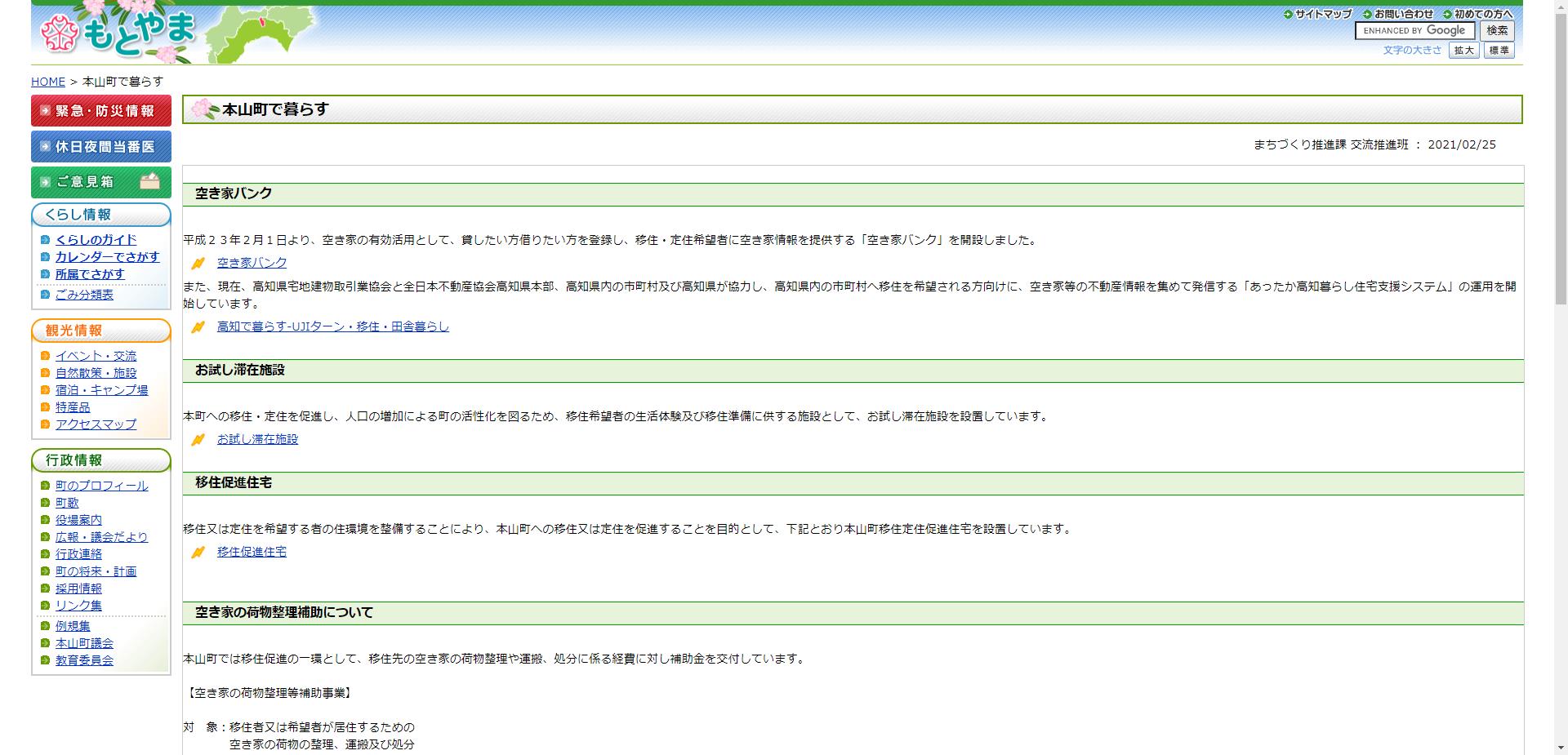Click the orange arrow icon before 空き家バンク
Image resolution: width=1568 pixels, height=755 pixels.
pos(198,262)
